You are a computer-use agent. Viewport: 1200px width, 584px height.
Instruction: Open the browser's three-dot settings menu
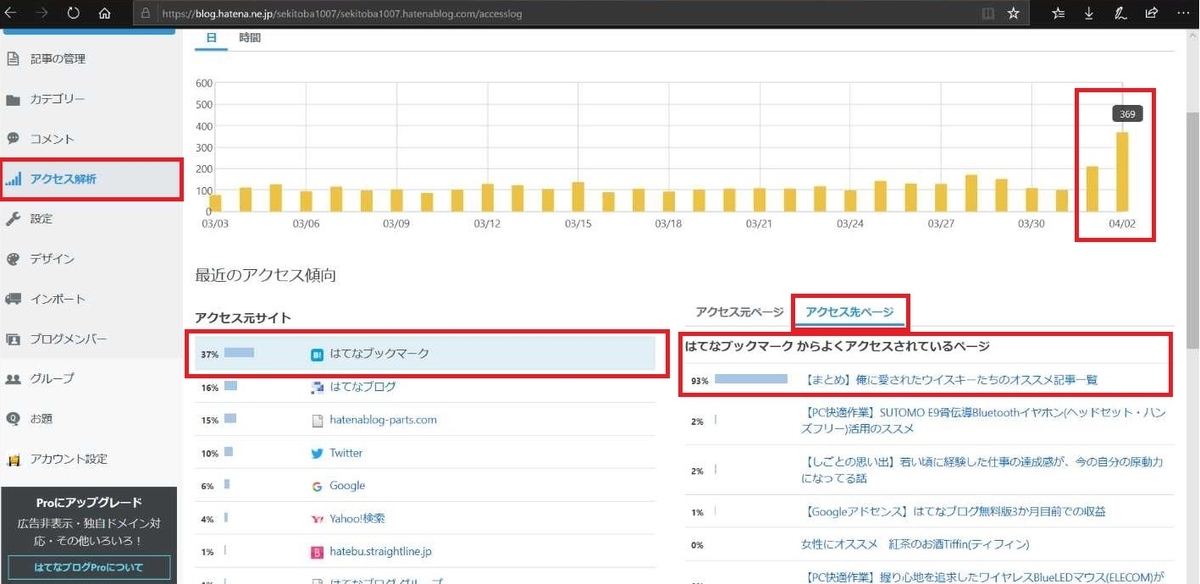pos(1182,14)
